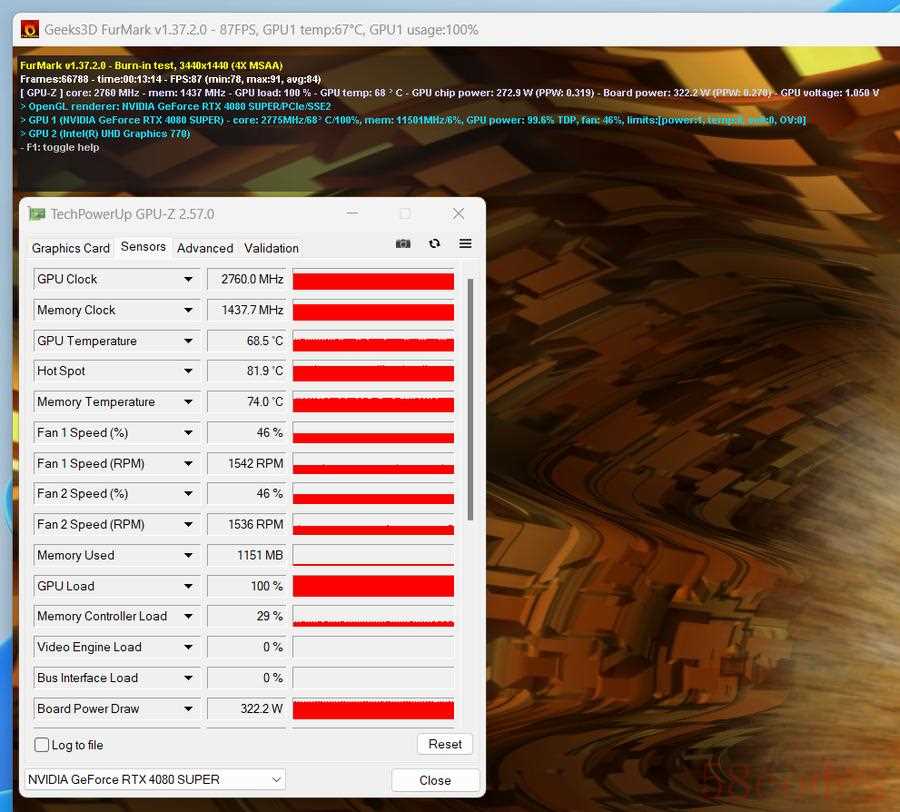Click the GPU 1 NVIDIA RTX 4080 SUPER line

coord(413,120)
